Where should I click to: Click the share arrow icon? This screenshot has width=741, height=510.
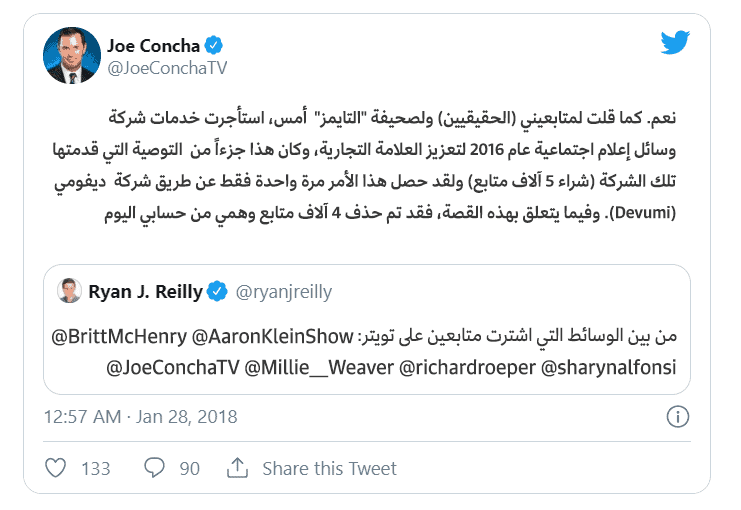pyautogui.click(x=237, y=468)
